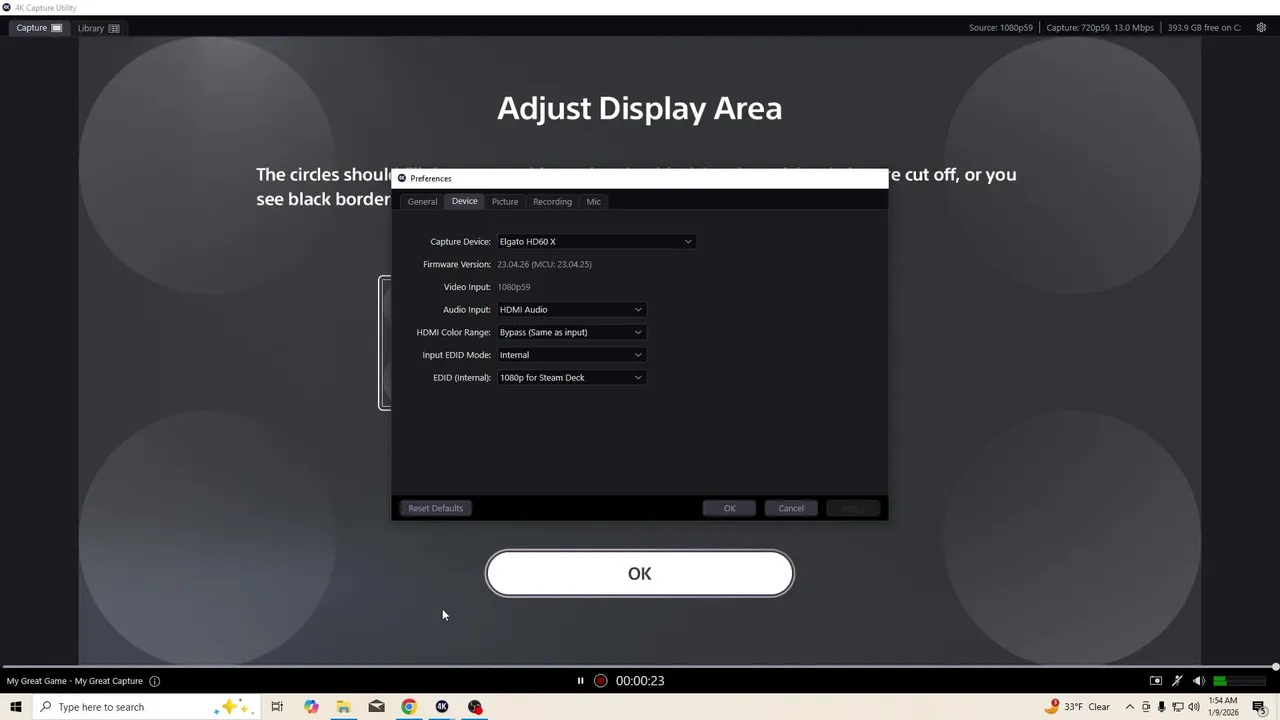
Task: Confirm Preferences with the OK button
Action: (729, 508)
